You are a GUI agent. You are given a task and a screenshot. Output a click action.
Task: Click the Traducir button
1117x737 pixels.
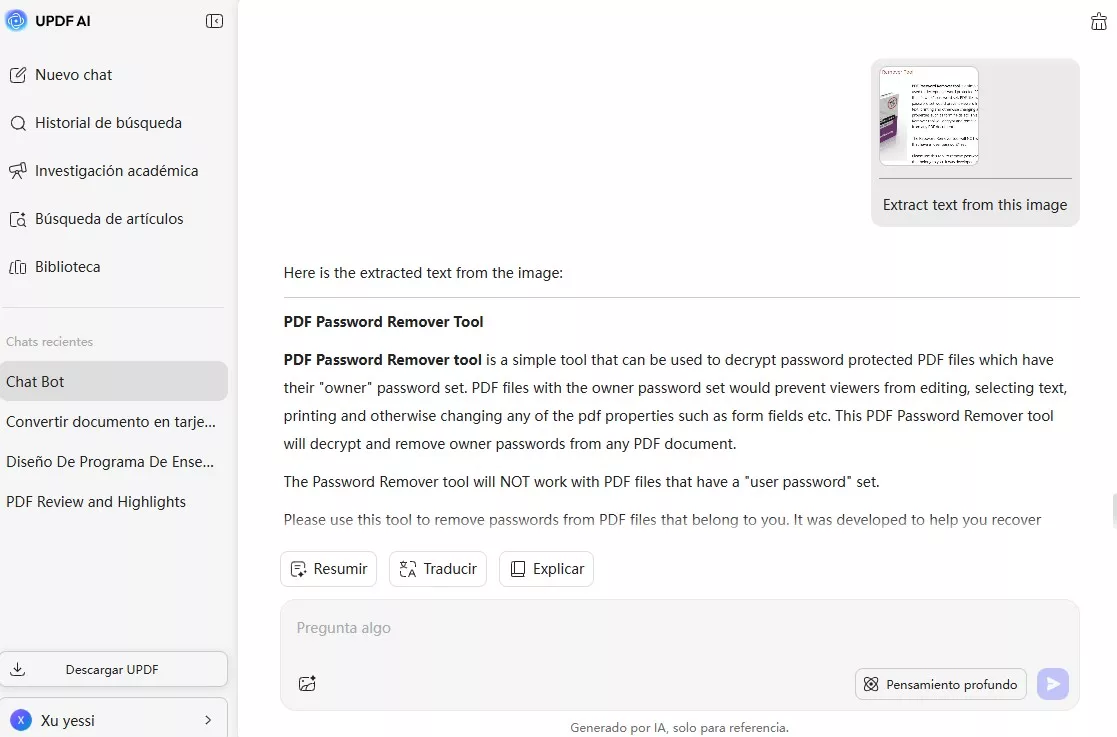click(438, 569)
